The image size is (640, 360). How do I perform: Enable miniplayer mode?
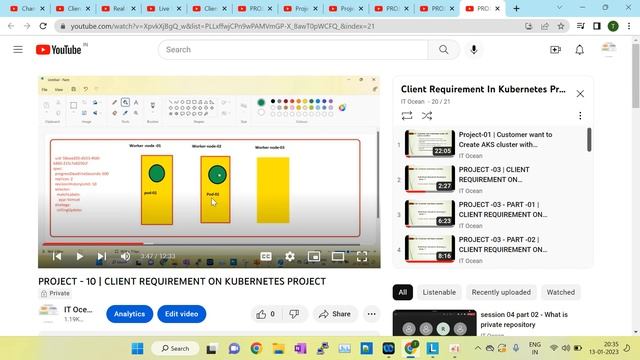[313, 256]
